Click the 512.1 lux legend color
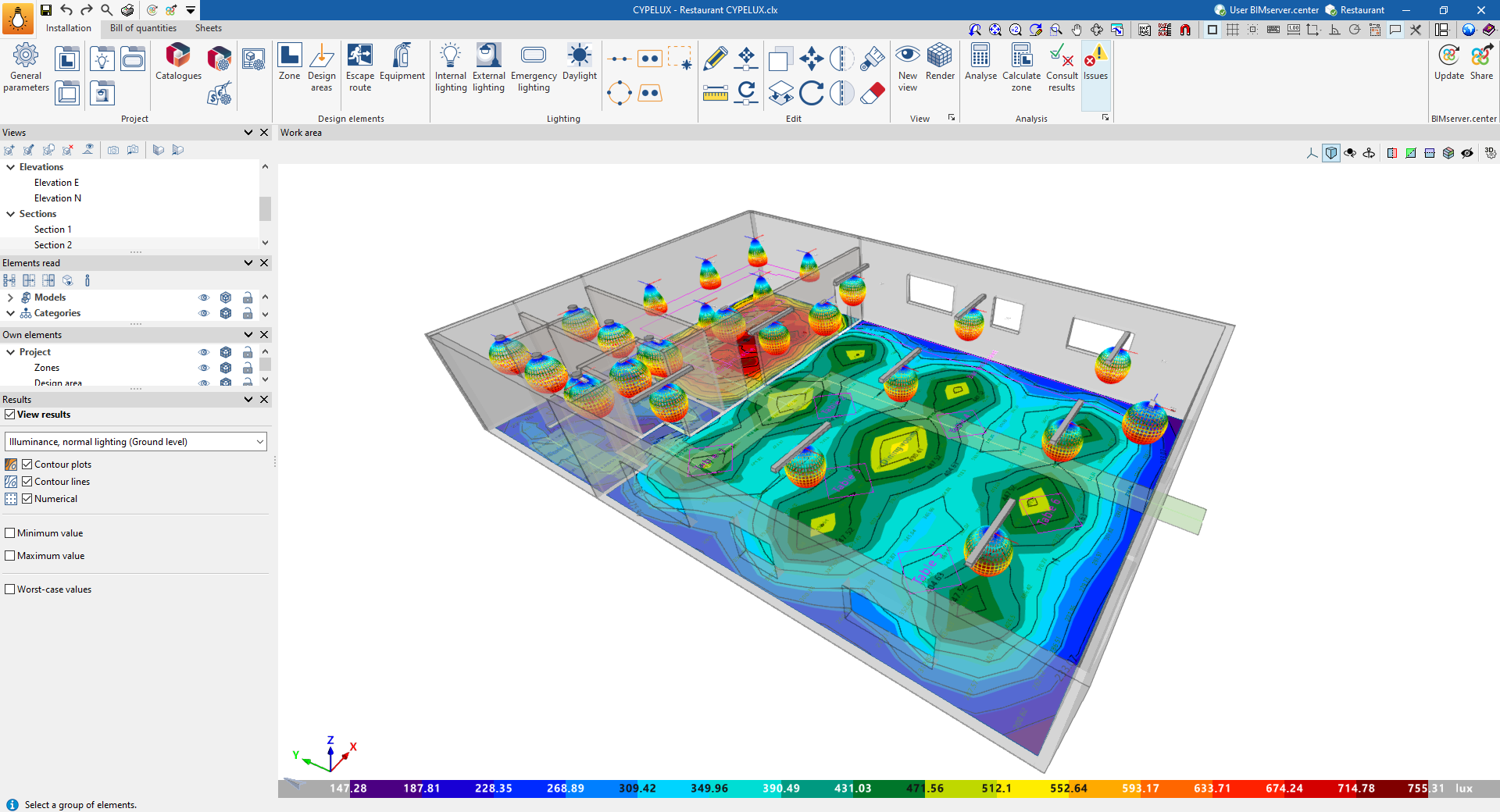The width and height of the screenshot is (1500, 812). click(997, 789)
